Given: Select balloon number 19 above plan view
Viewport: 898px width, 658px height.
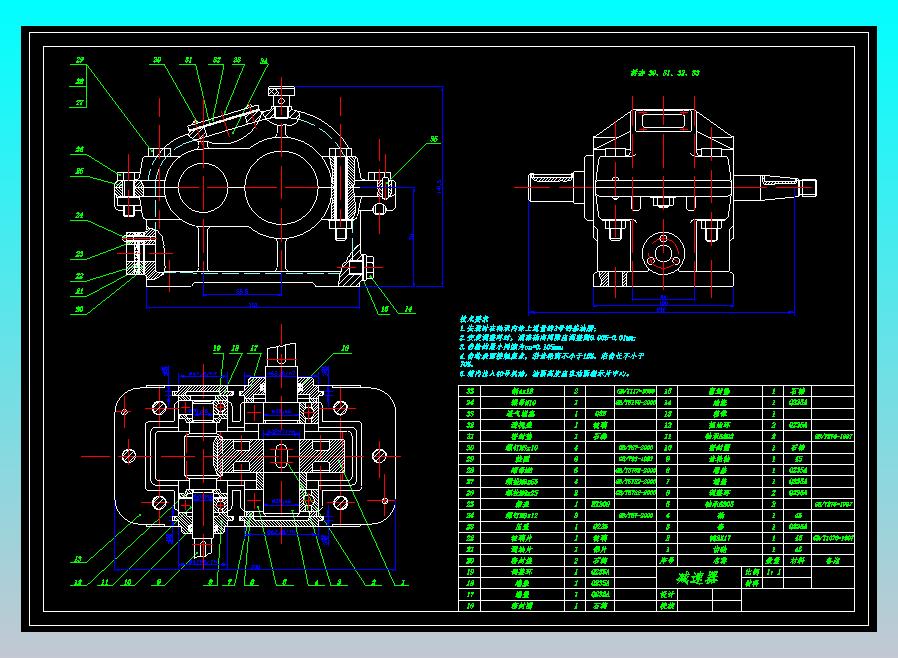Looking at the screenshot, I should click(217, 348).
